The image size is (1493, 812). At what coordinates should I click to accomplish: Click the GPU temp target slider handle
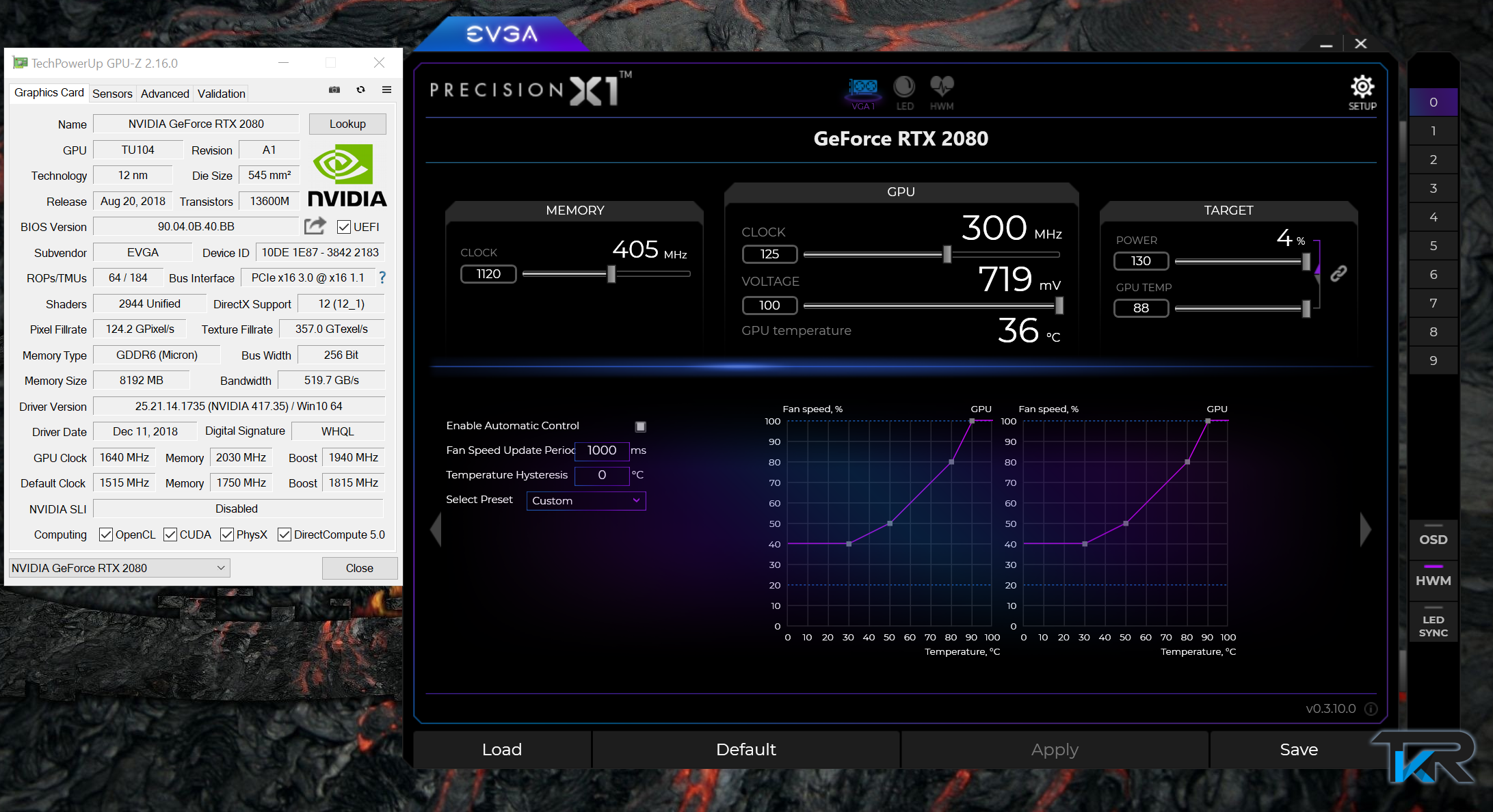click(1306, 308)
